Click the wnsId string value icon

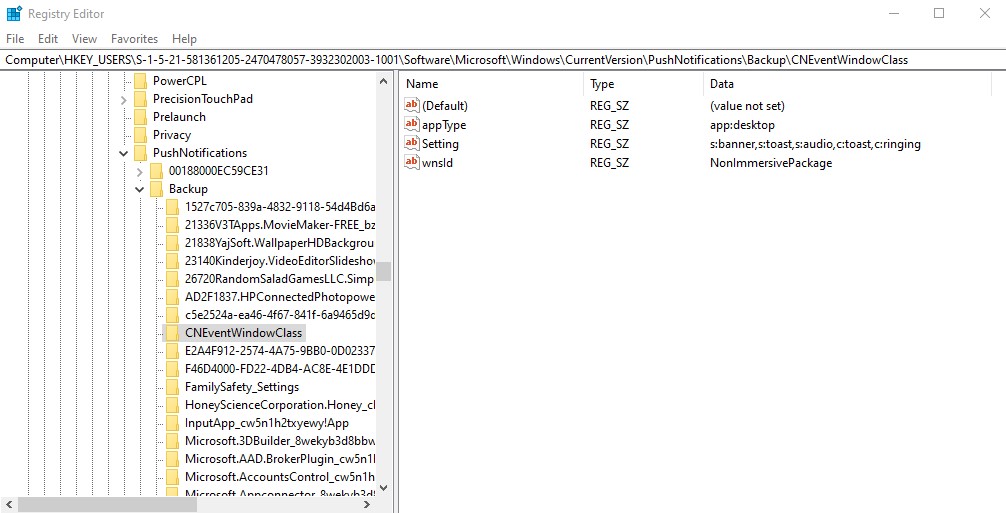click(x=412, y=162)
